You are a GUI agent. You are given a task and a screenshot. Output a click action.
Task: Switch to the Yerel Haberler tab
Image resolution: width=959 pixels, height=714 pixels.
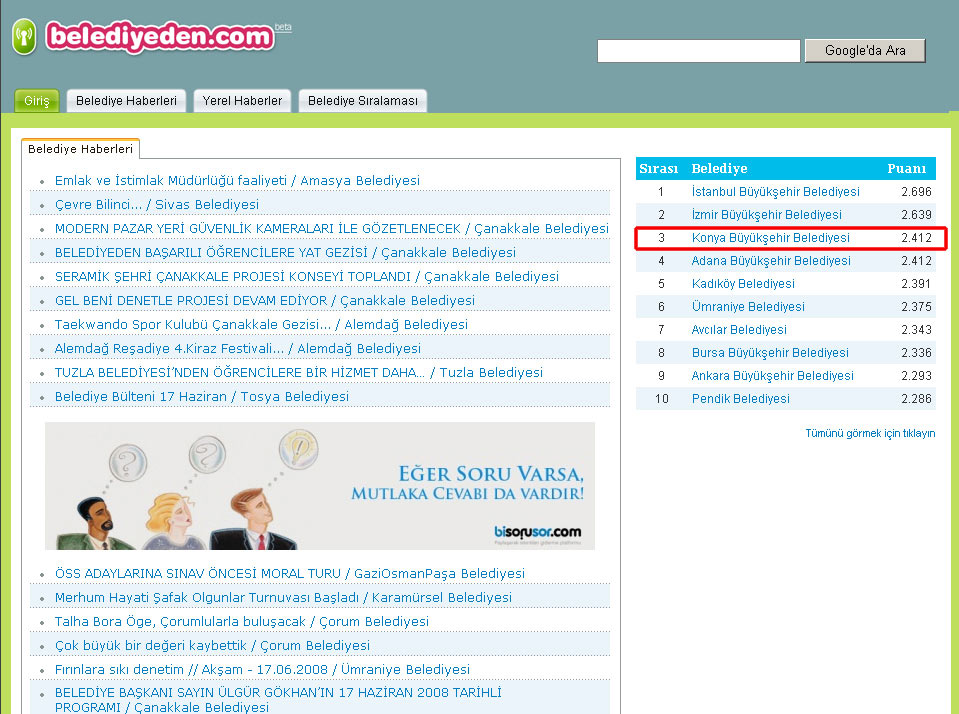click(x=242, y=101)
